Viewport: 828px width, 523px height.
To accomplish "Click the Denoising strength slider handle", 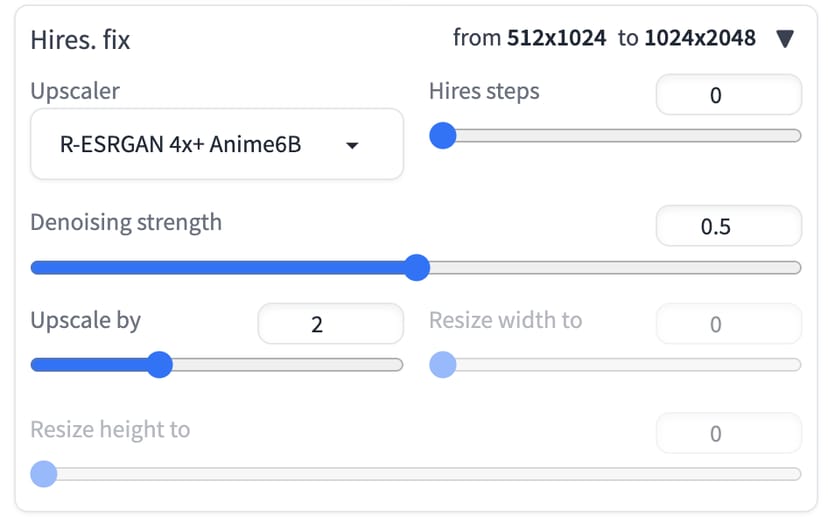I will pyautogui.click(x=417, y=267).
